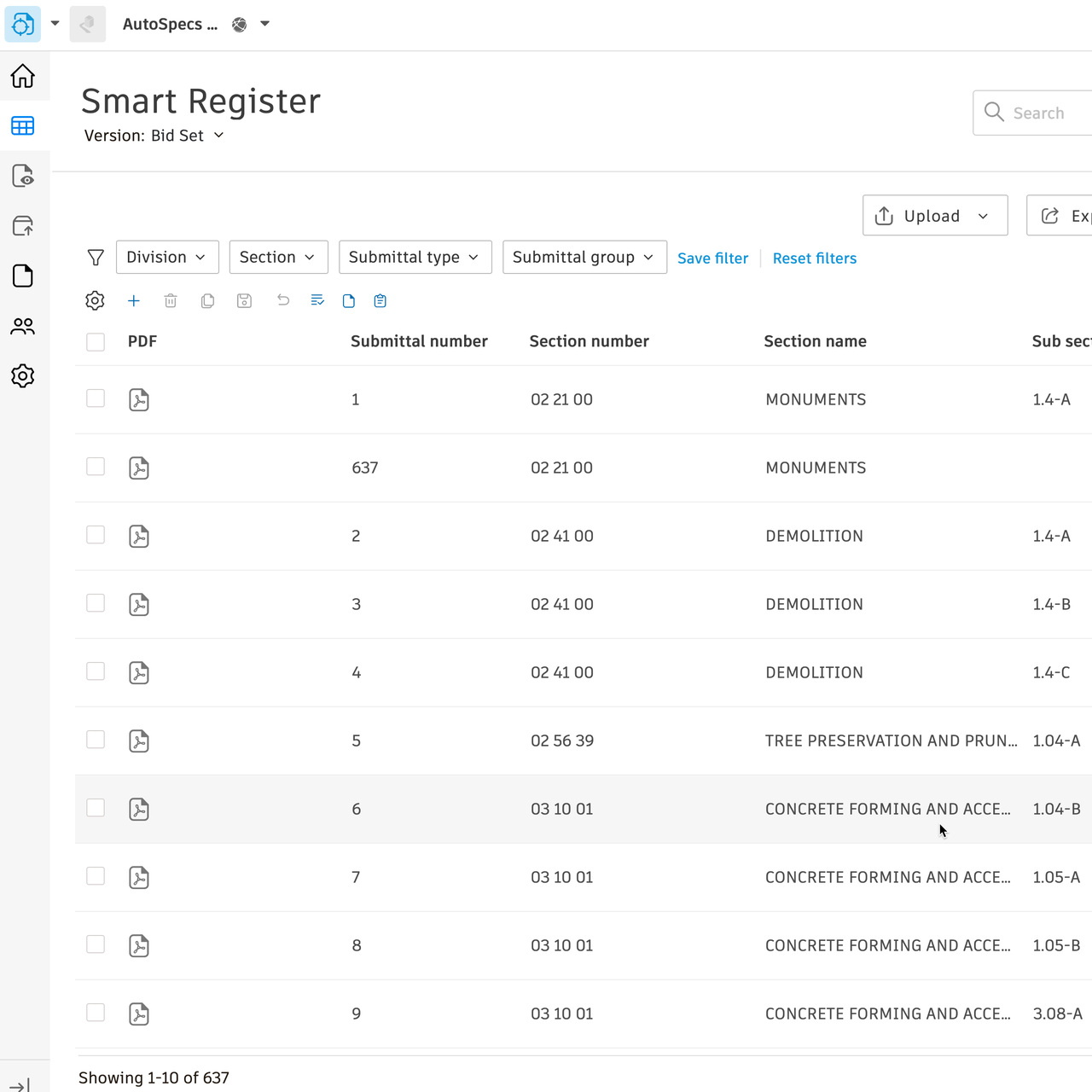Click the Save filter link
The image size is (1092, 1092).
pos(712,258)
